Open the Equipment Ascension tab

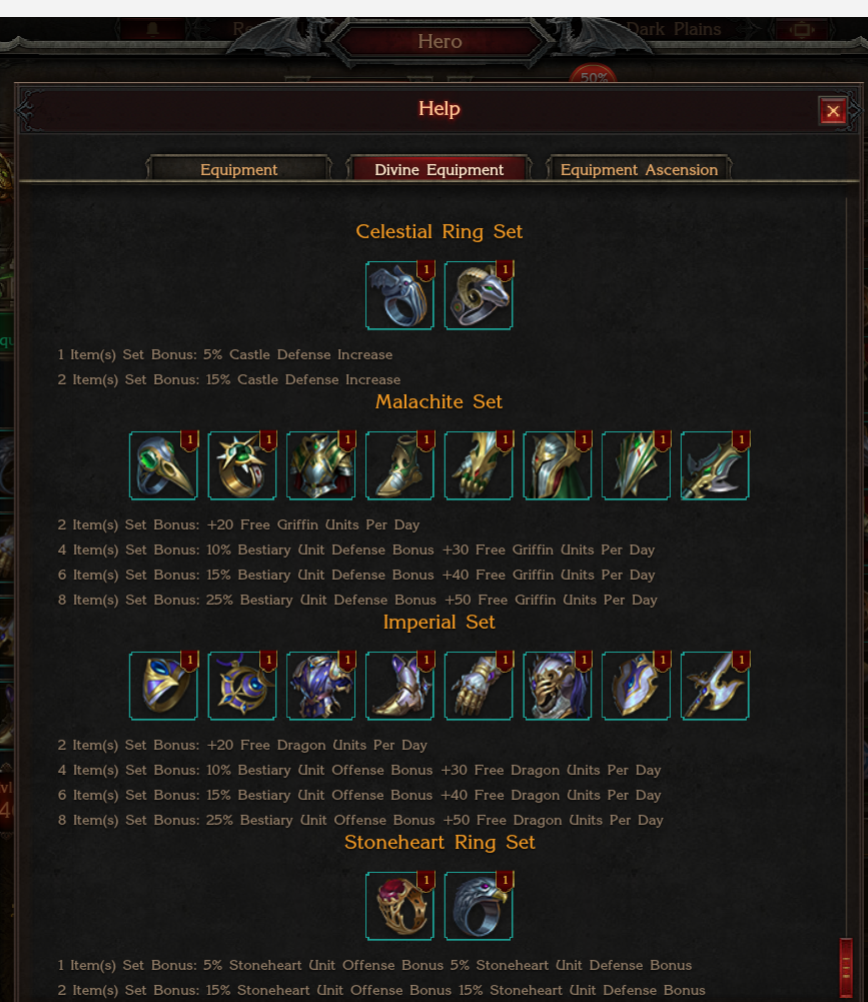click(x=639, y=169)
